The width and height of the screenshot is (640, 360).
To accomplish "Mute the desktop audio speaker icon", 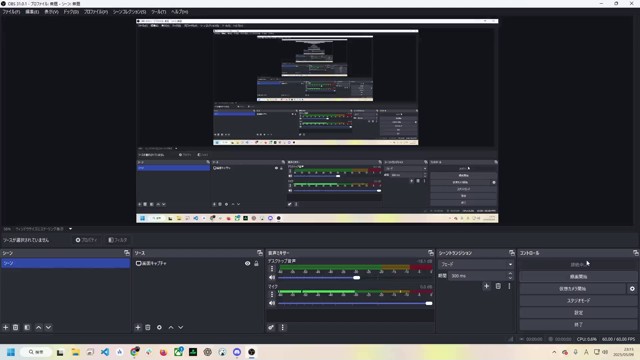I will (272, 278).
